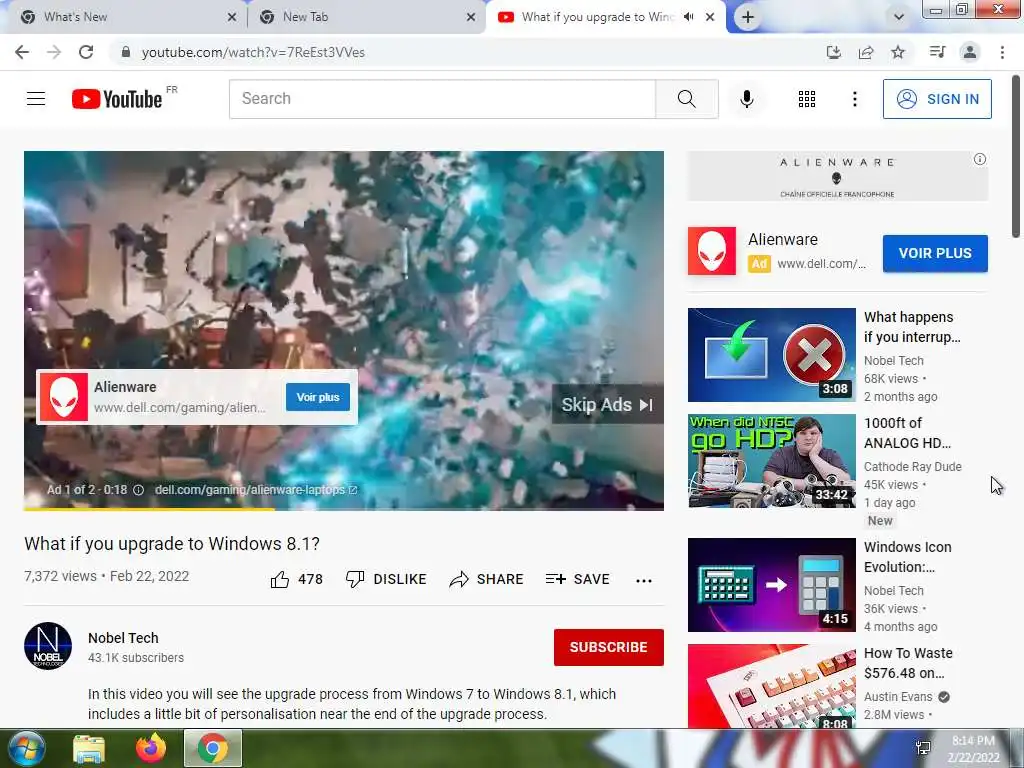Click the magnifier search button
Image resolution: width=1024 pixels, height=768 pixels.
tap(686, 99)
